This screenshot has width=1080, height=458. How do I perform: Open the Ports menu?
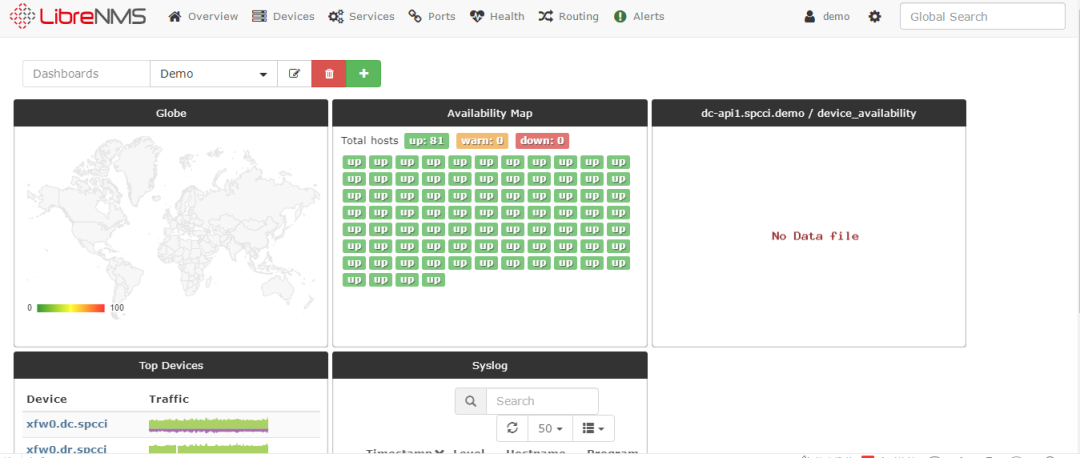coord(432,17)
